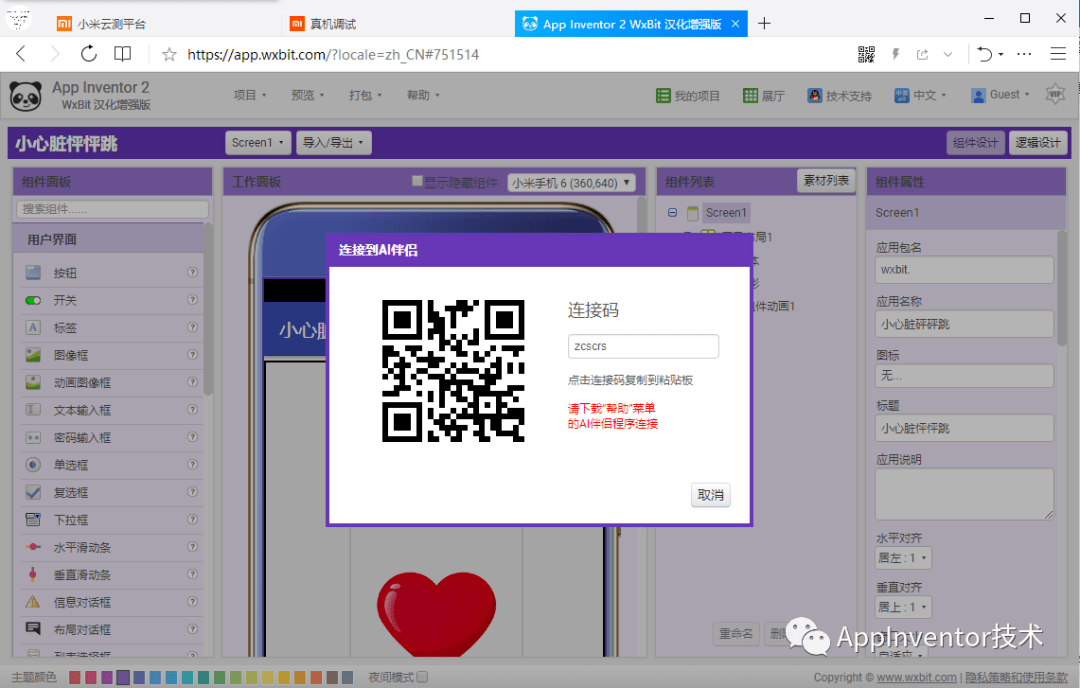Click the 重命名 rename button

tap(736, 633)
